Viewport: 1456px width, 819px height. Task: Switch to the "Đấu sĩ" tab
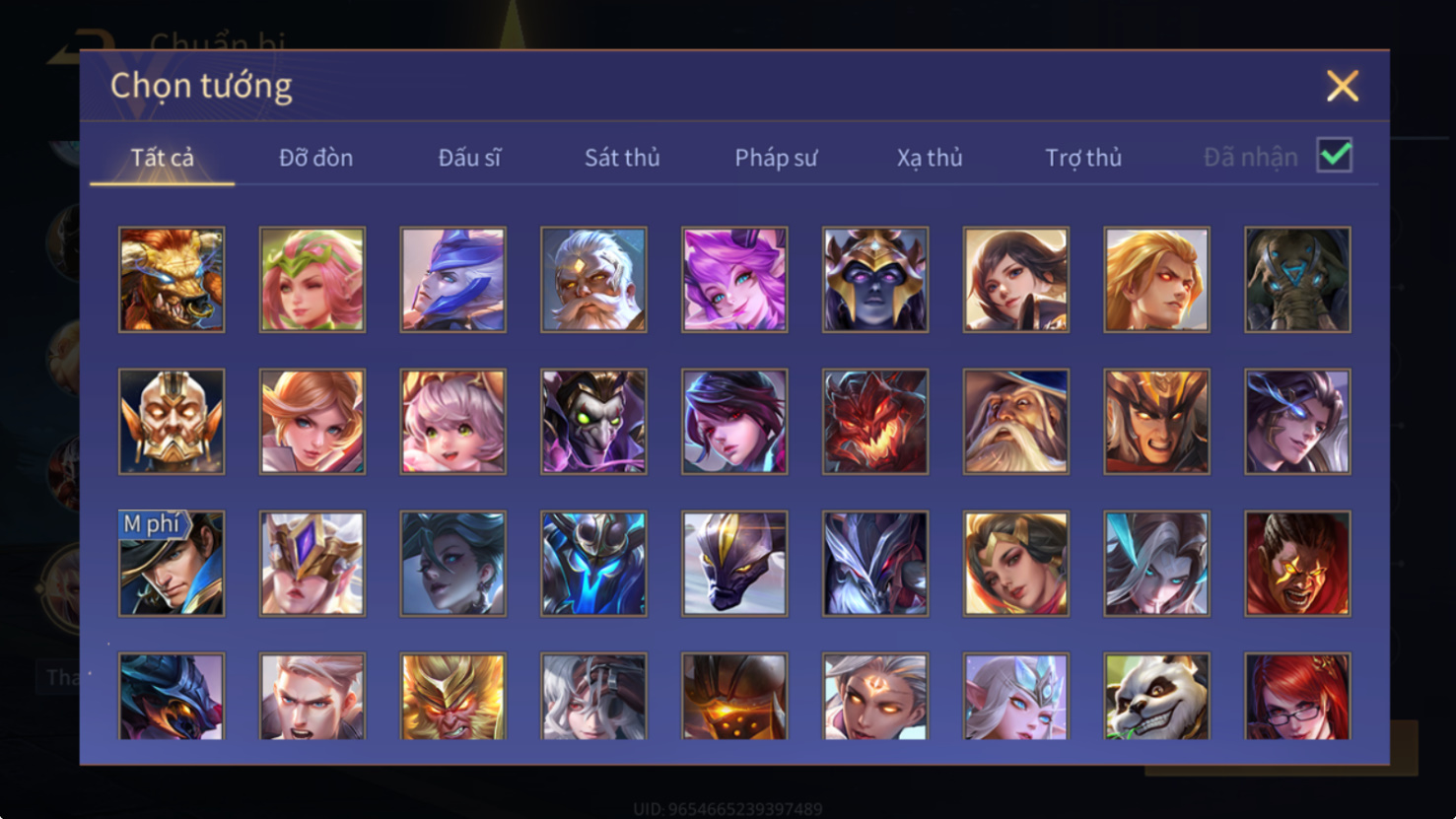point(469,158)
